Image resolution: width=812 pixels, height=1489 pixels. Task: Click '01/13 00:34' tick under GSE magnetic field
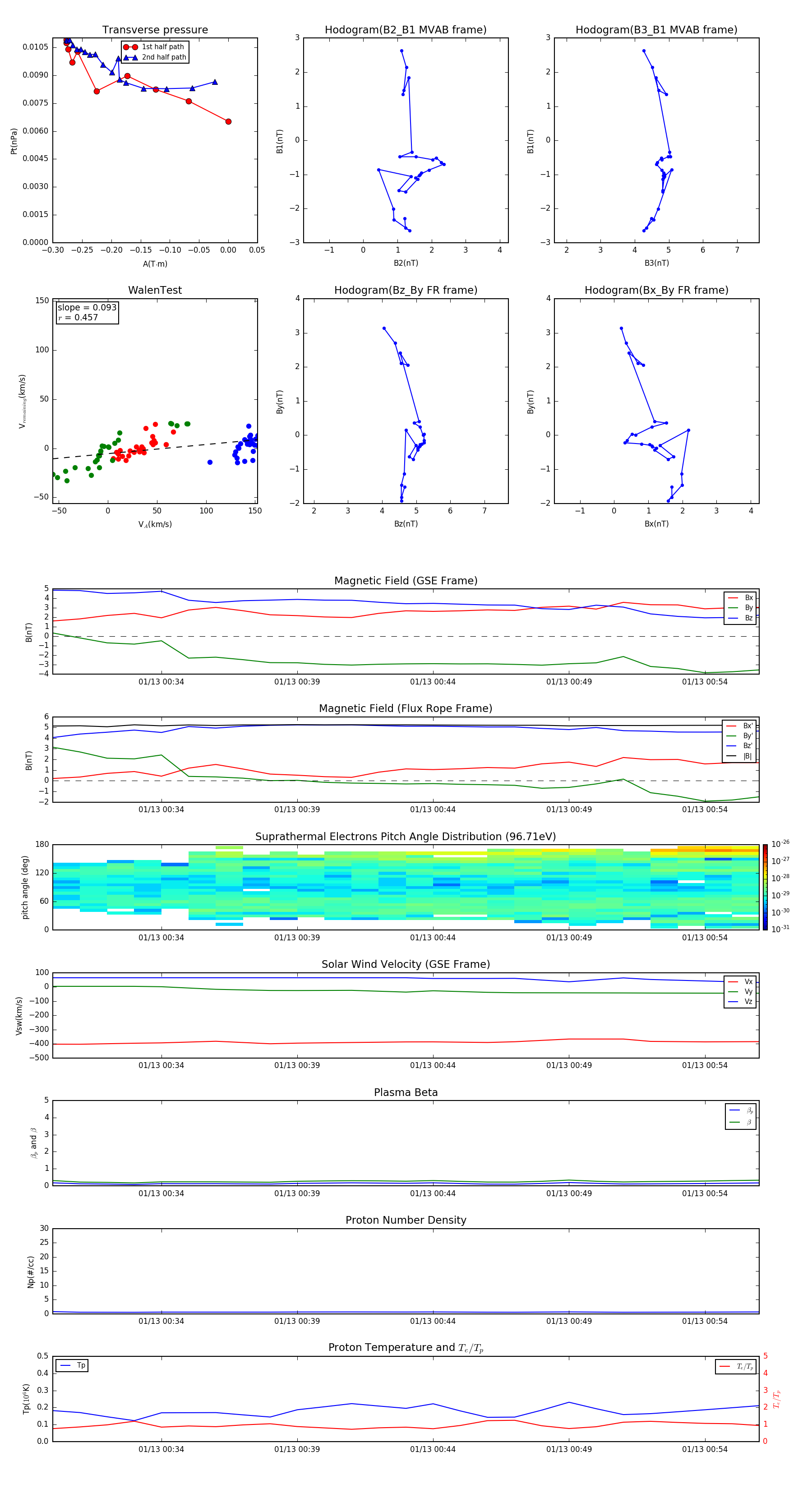pos(161,682)
